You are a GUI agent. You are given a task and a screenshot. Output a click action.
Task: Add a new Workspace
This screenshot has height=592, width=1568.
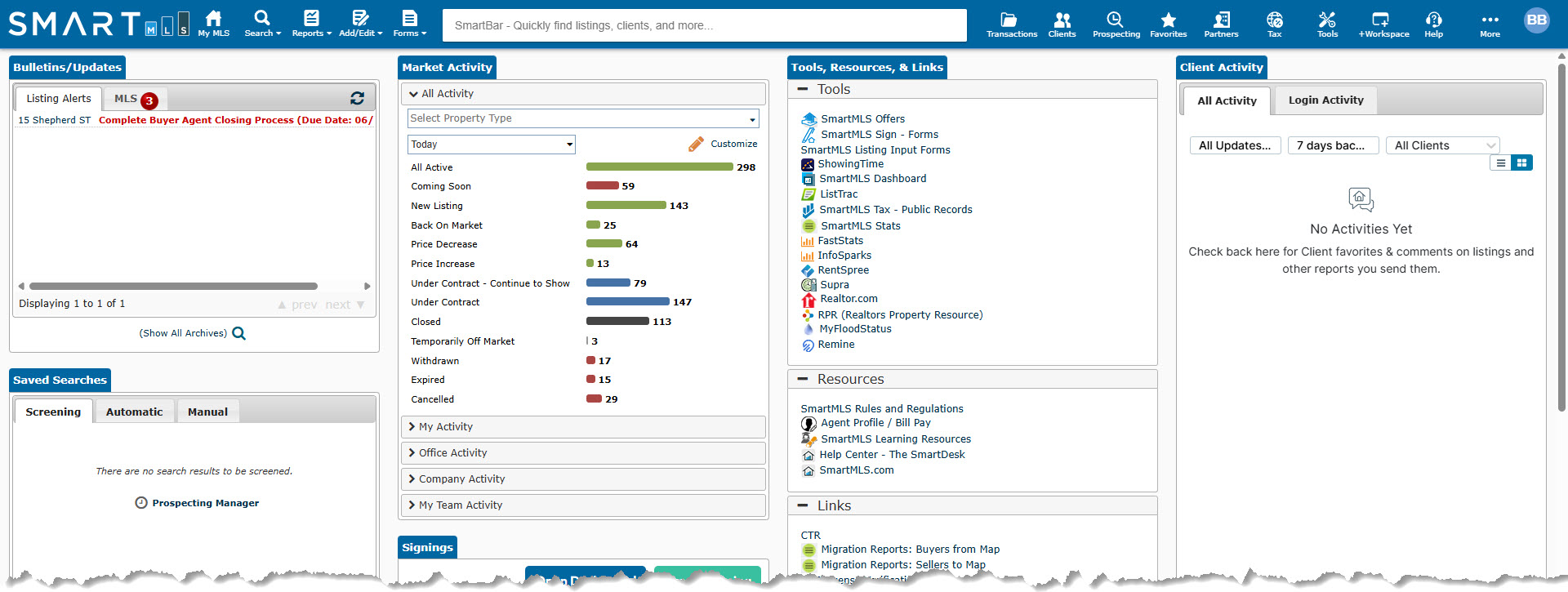point(1383,23)
